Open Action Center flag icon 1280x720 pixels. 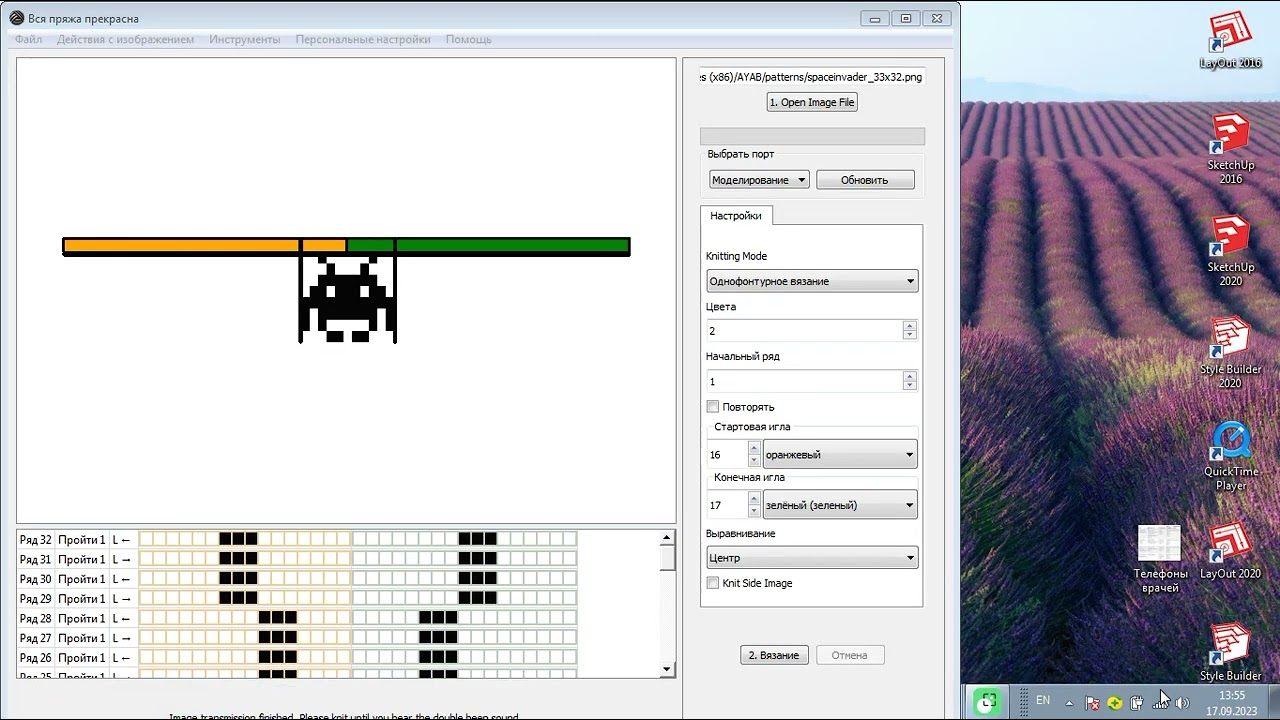tap(1092, 703)
